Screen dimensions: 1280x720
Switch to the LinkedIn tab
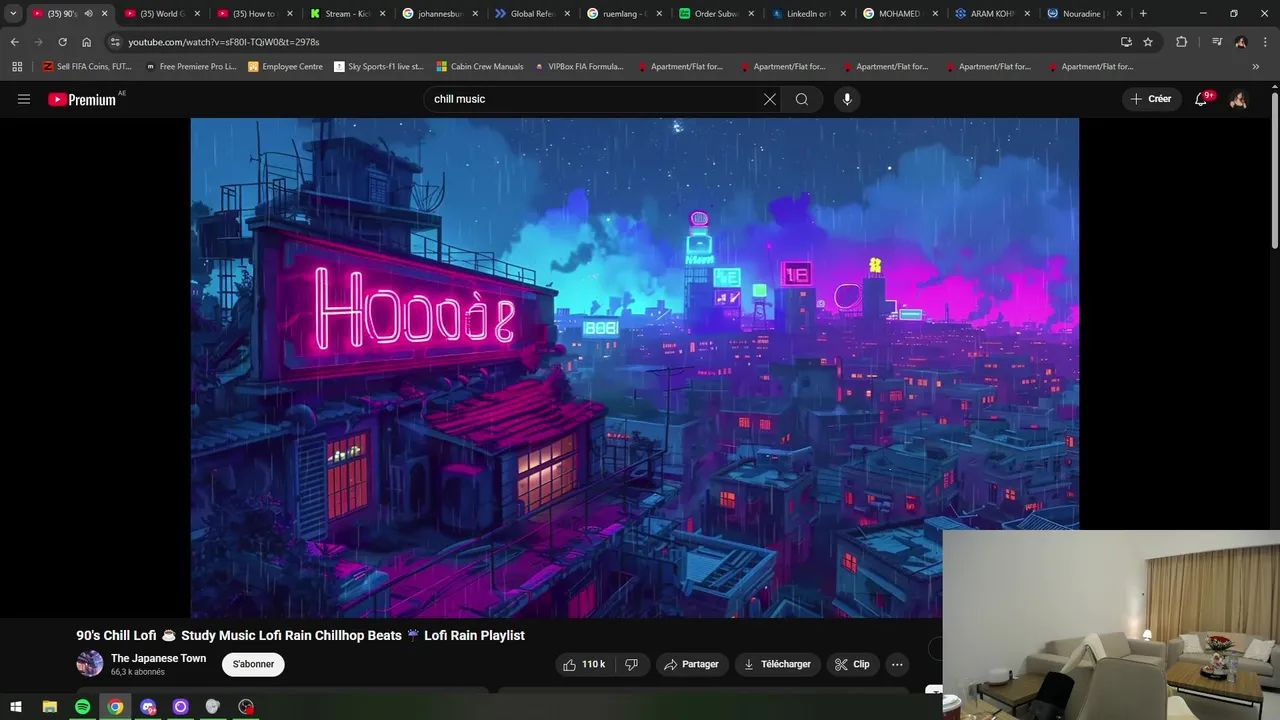(811, 14)
